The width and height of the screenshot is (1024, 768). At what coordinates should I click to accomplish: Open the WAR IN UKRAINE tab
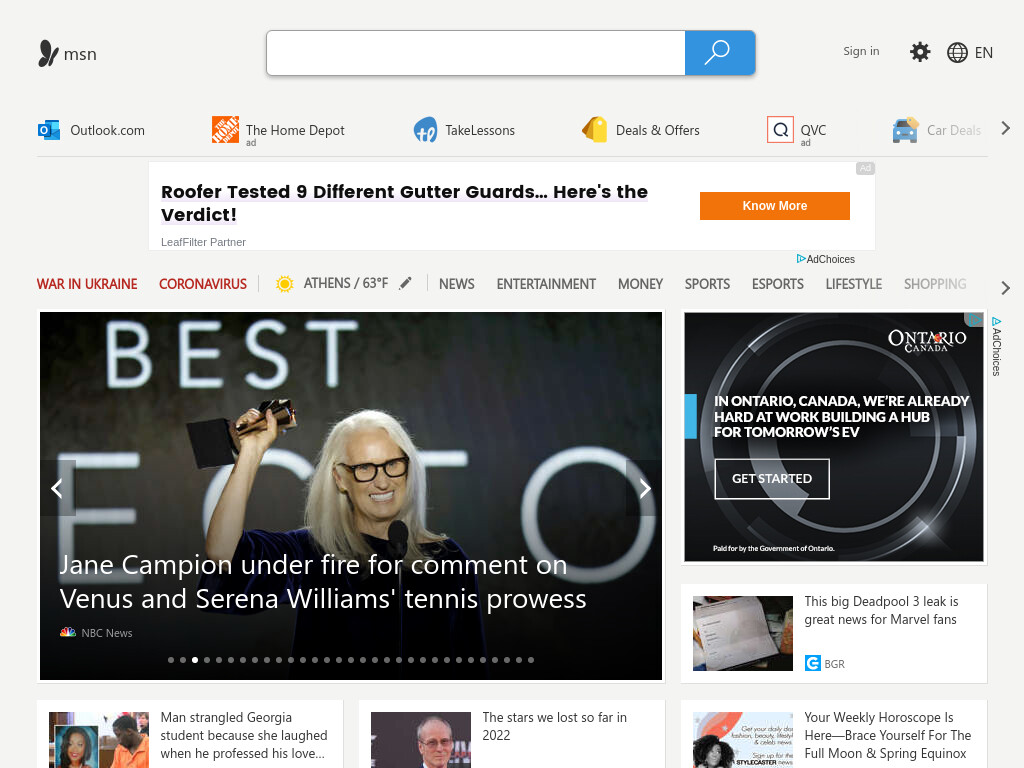pos(87,284)
